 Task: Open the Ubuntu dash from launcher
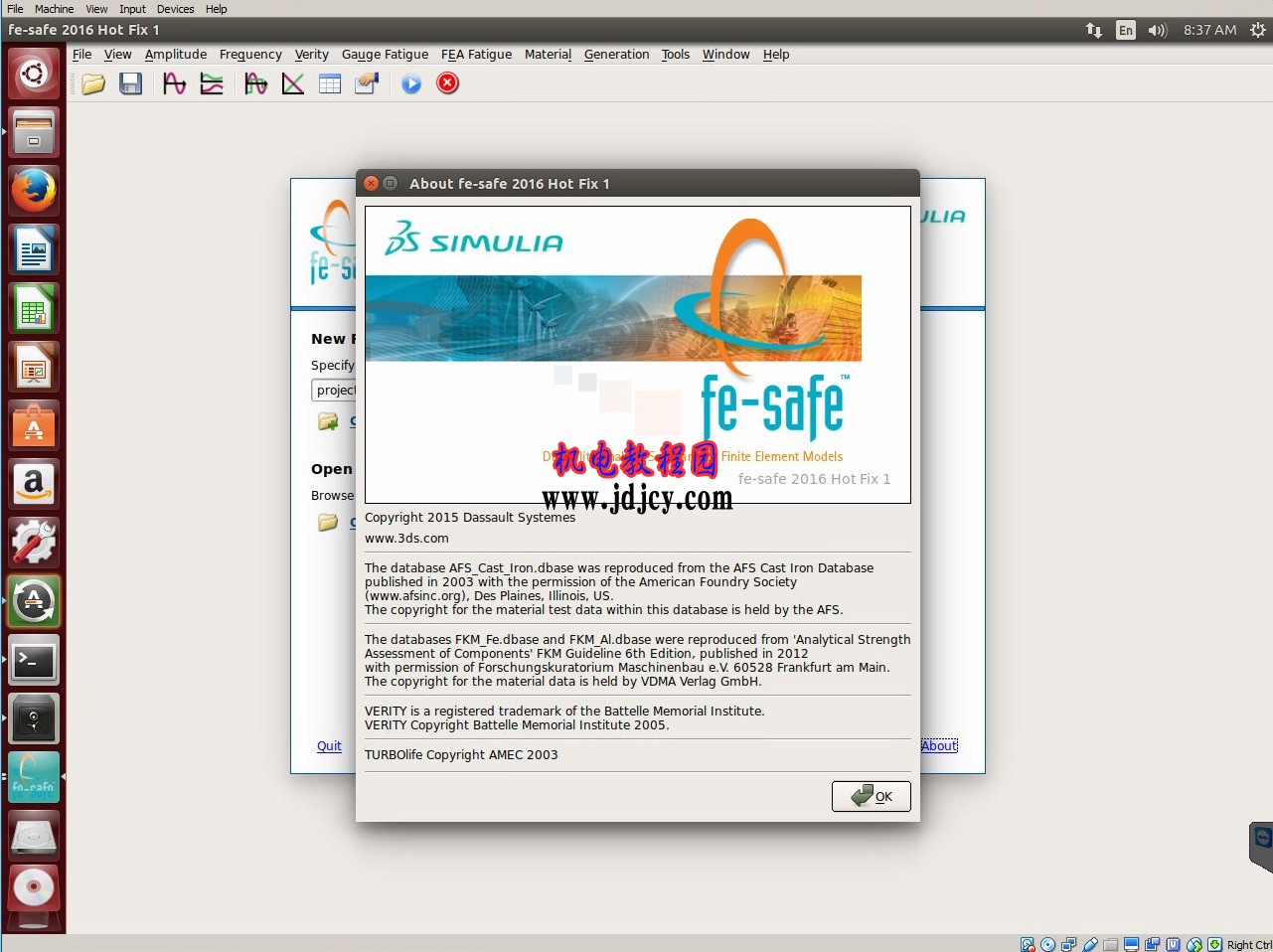point(34,74)
